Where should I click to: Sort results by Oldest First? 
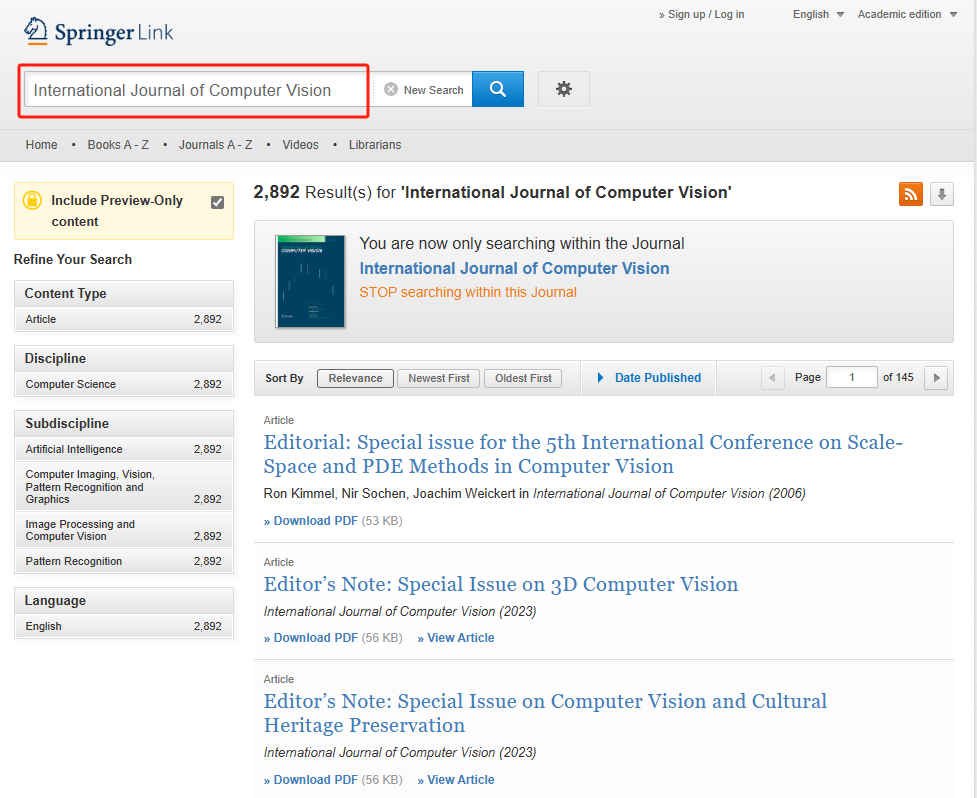pyautogui.click(x=523, y=378)
